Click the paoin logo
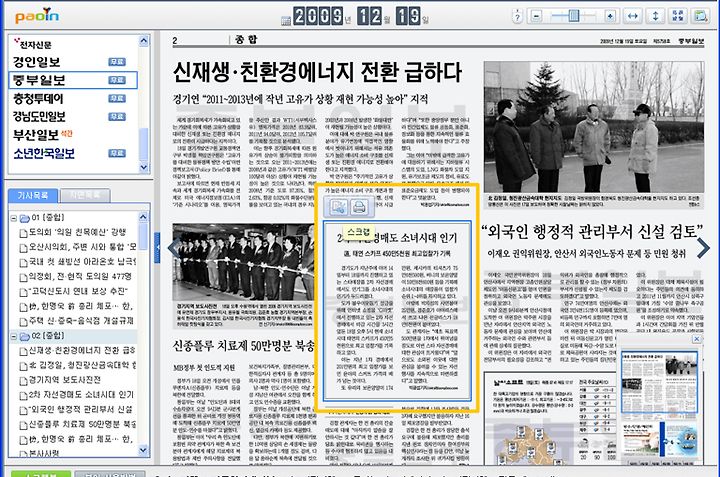 37,16
